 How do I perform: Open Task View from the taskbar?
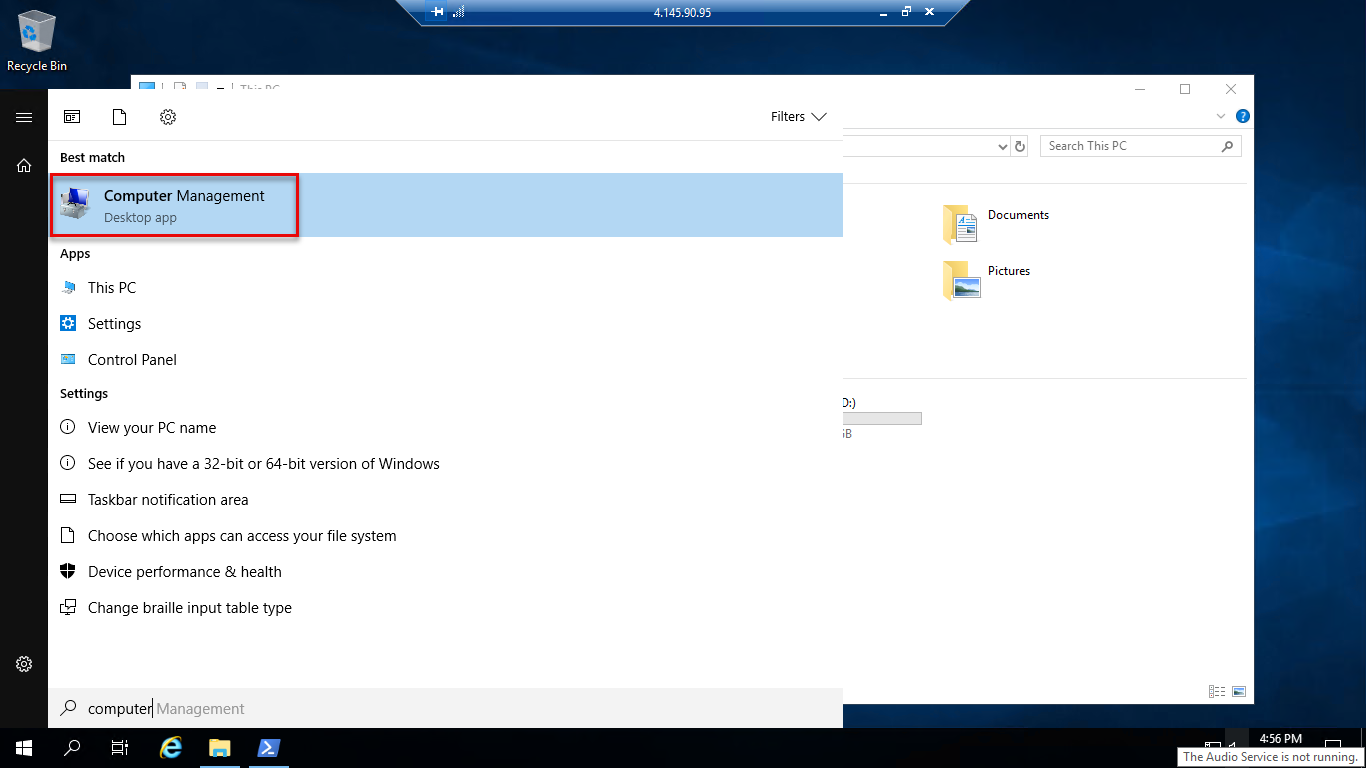pos(120,748)
